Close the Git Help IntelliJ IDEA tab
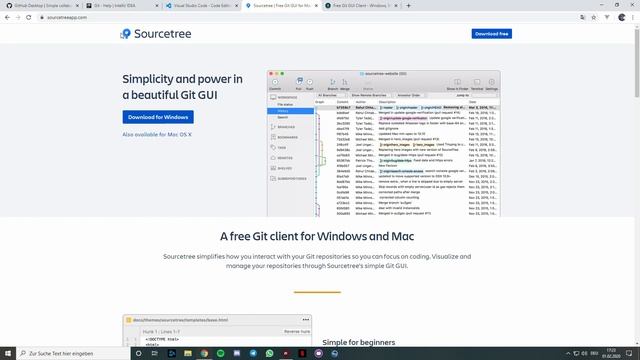640x360 pixels. click(x=157, y=6)
